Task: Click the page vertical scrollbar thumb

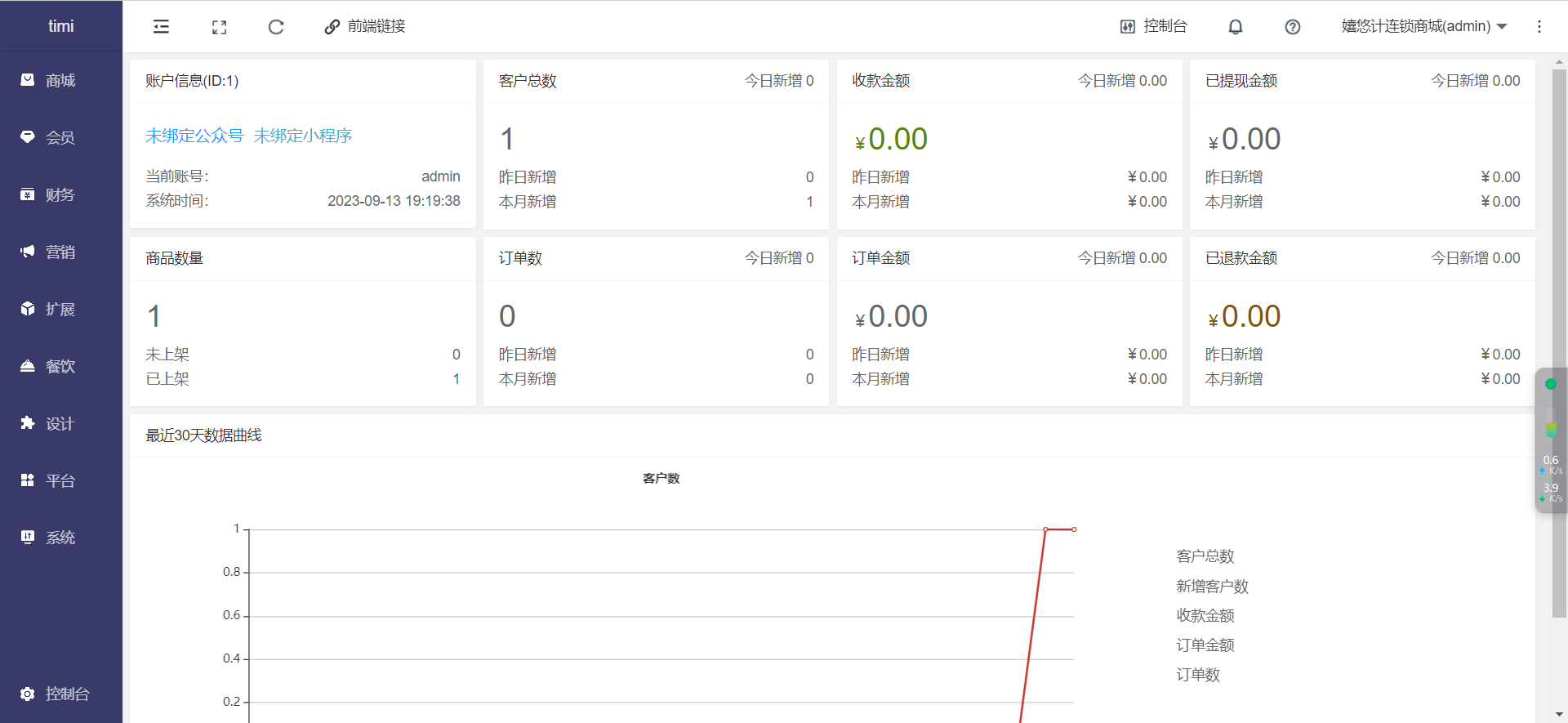Action: point(1560,343)
